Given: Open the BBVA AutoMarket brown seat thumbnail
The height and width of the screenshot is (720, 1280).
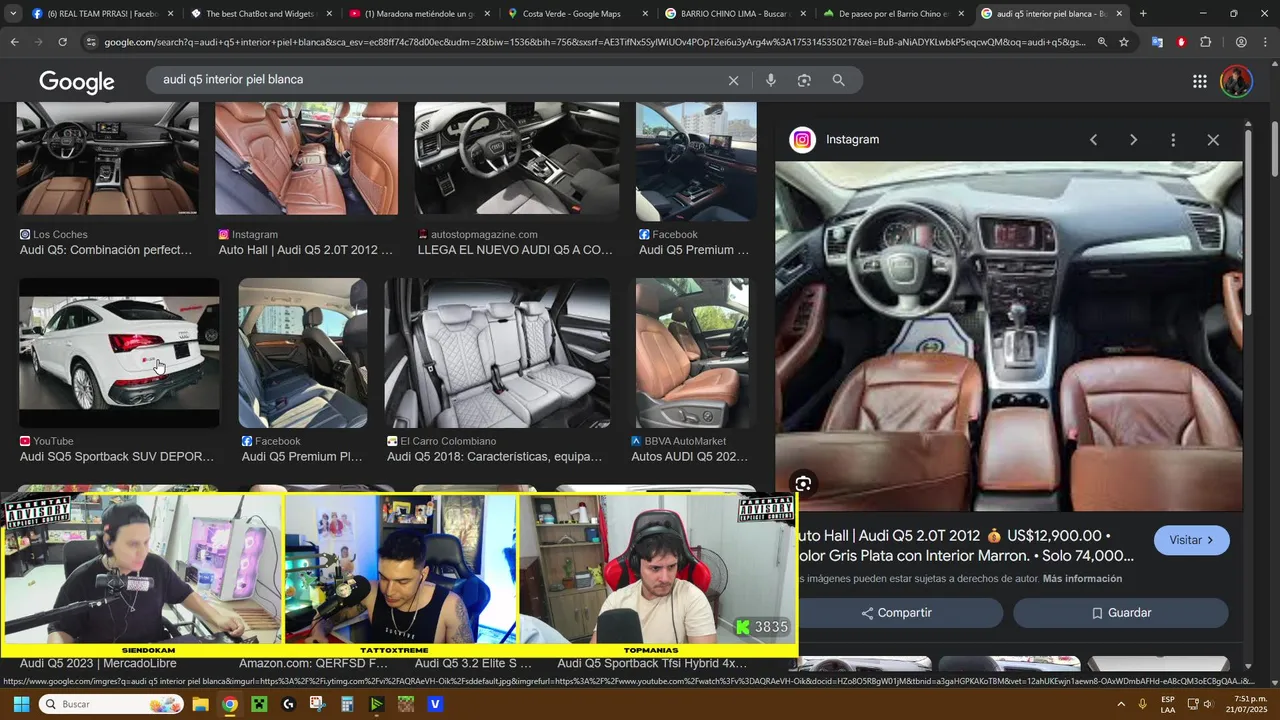Looking at the screenshot, I should (x=692, y=353).
